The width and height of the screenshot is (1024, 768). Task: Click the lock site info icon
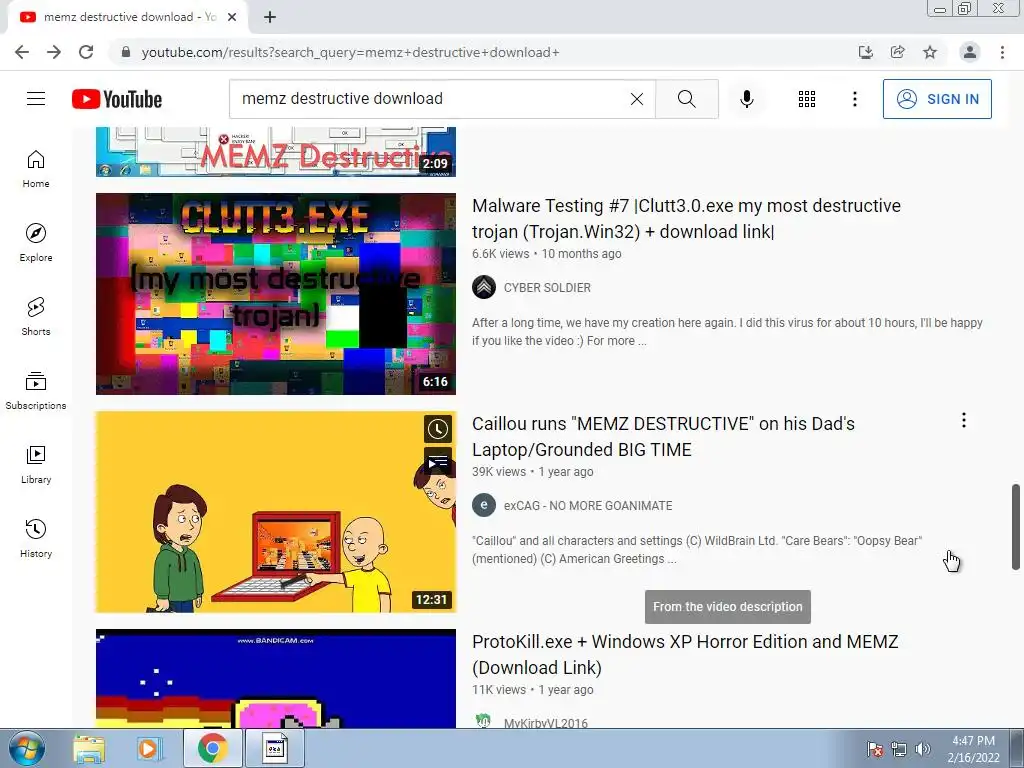click(126, 52)
